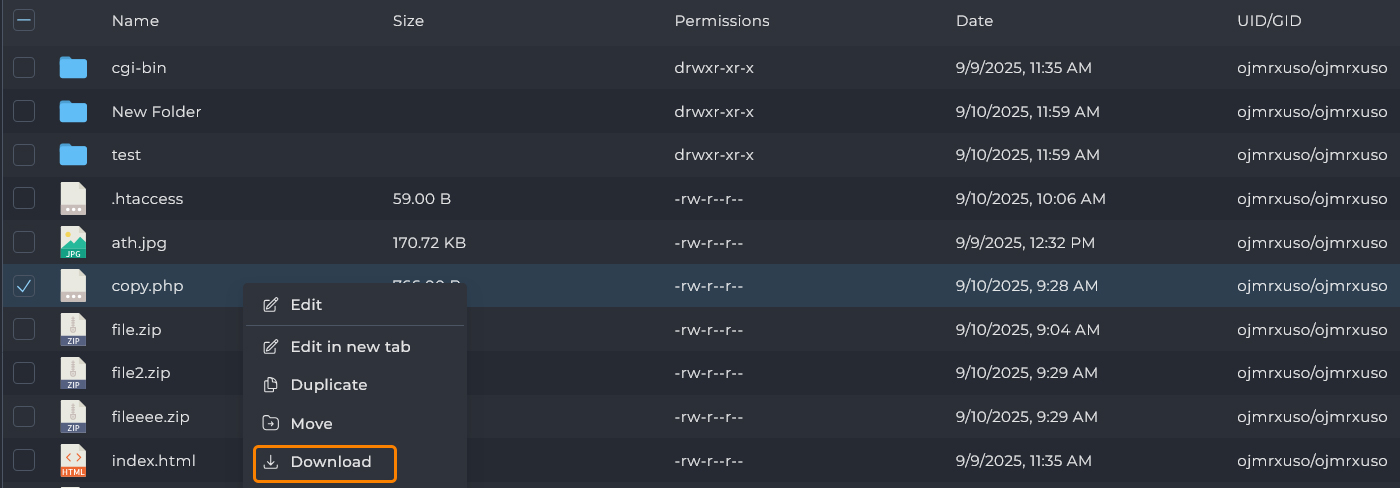Click the test folder icon
The width and height of the screenshot is (1400, 488).
(73, 155)
